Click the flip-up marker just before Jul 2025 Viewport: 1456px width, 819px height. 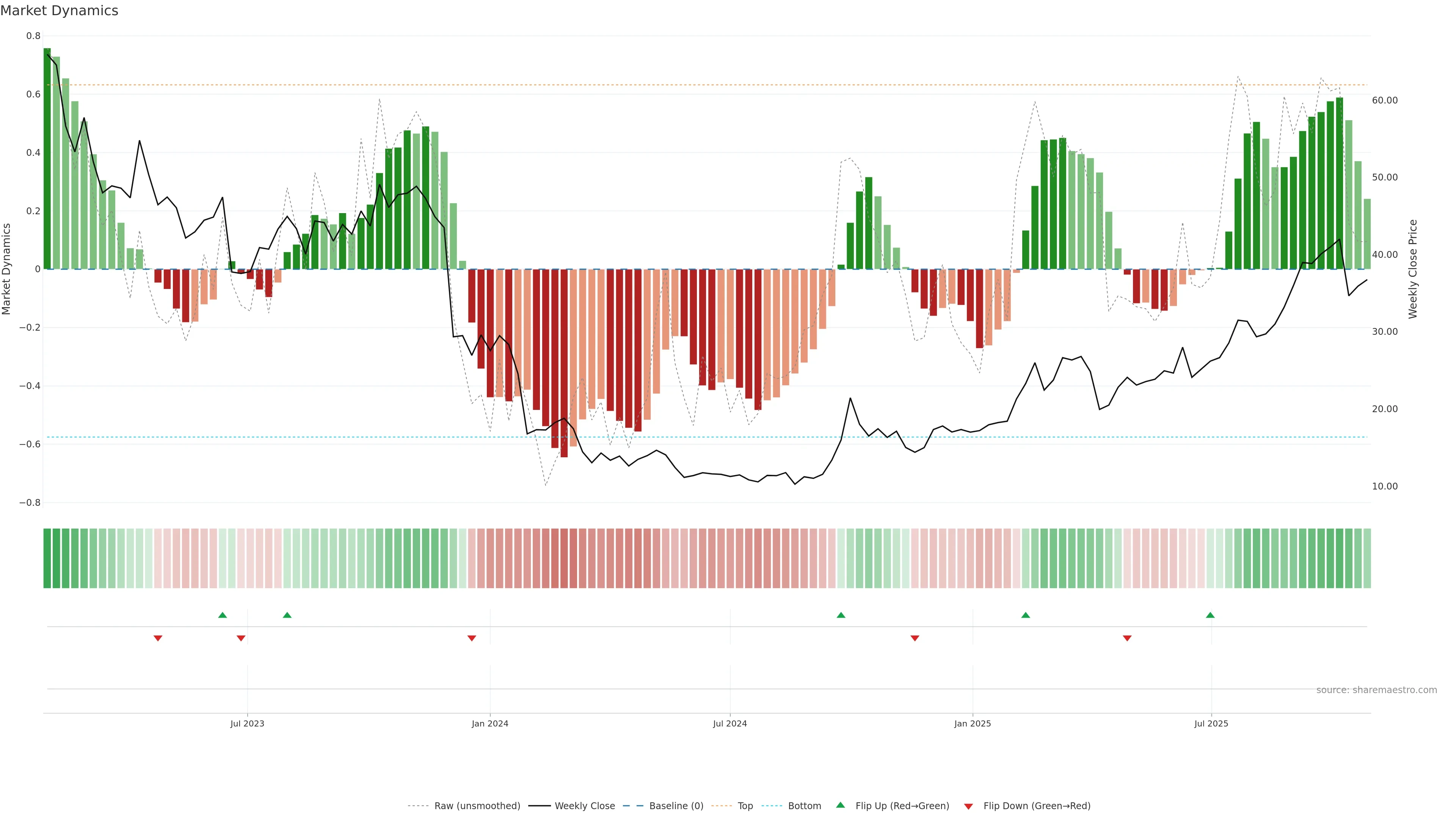1210,615
